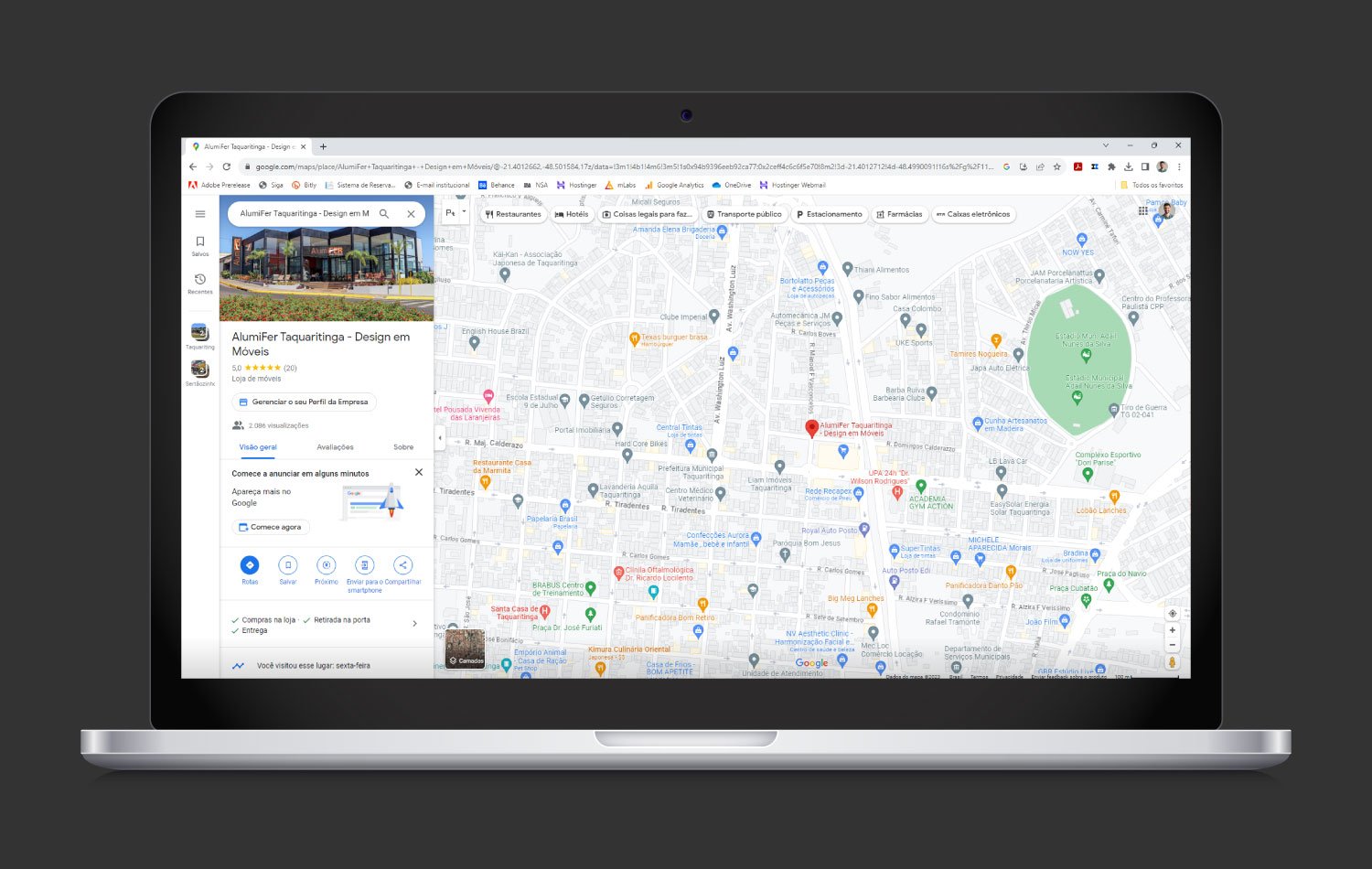Click the show my location button
The width and height of the screenshot is (1372, 869).
coord(1172,614)
